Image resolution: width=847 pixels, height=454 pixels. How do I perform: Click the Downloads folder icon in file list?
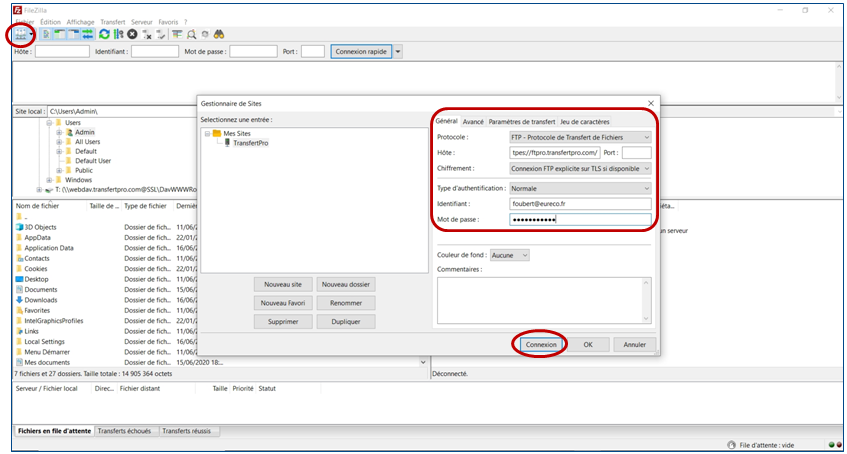[x=19, y=300]
